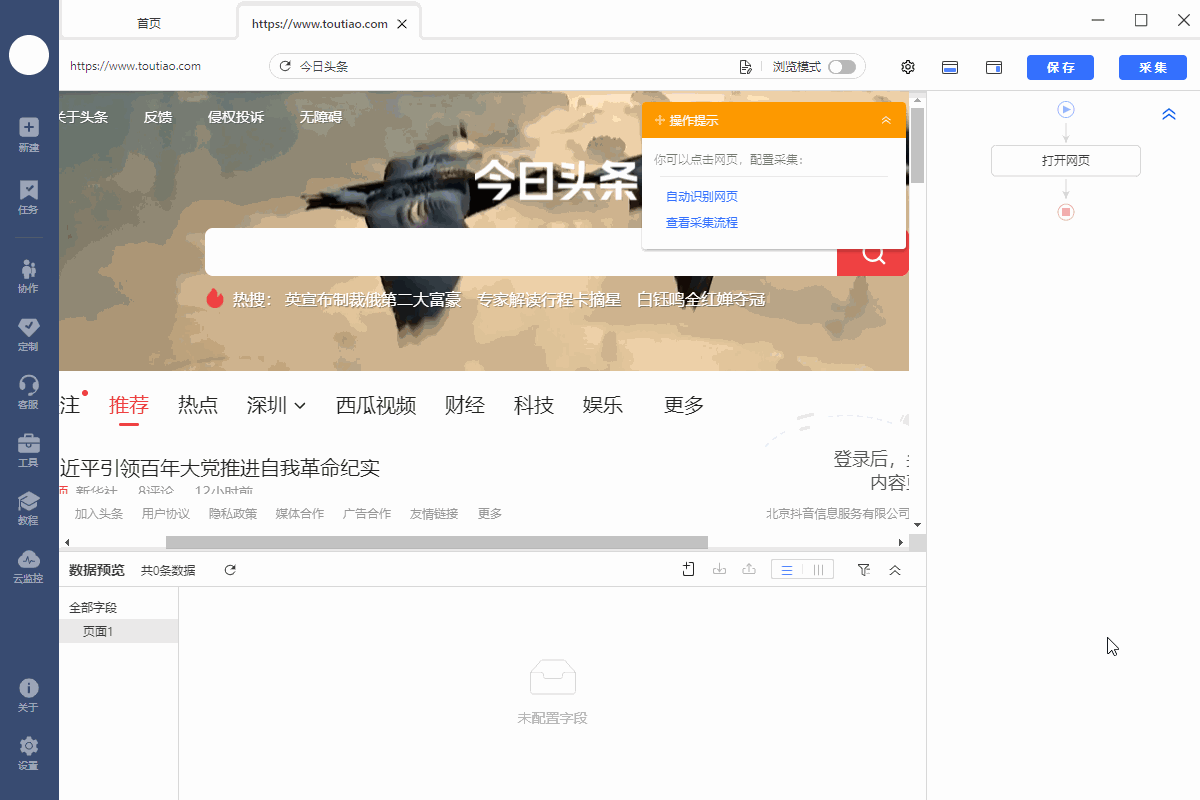Switch data preview to horizontal rows view
Image resolution: width=1200 pixels, height=800 pixels.
click(787, 570)
